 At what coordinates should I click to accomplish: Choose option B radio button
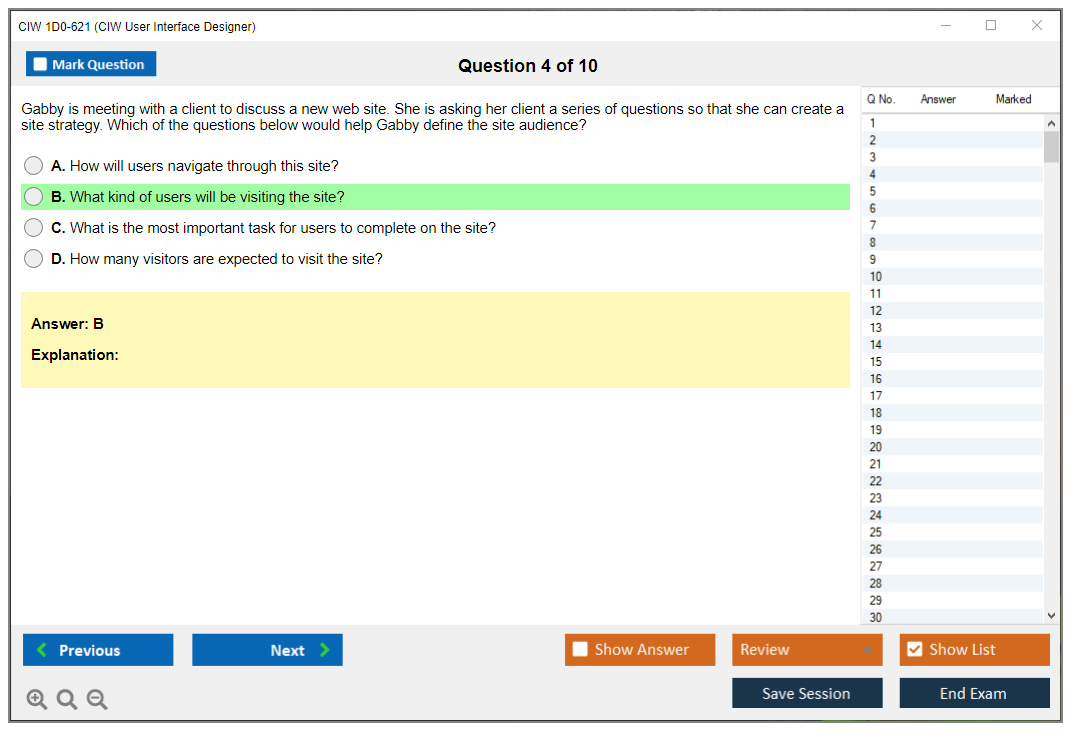34,197
